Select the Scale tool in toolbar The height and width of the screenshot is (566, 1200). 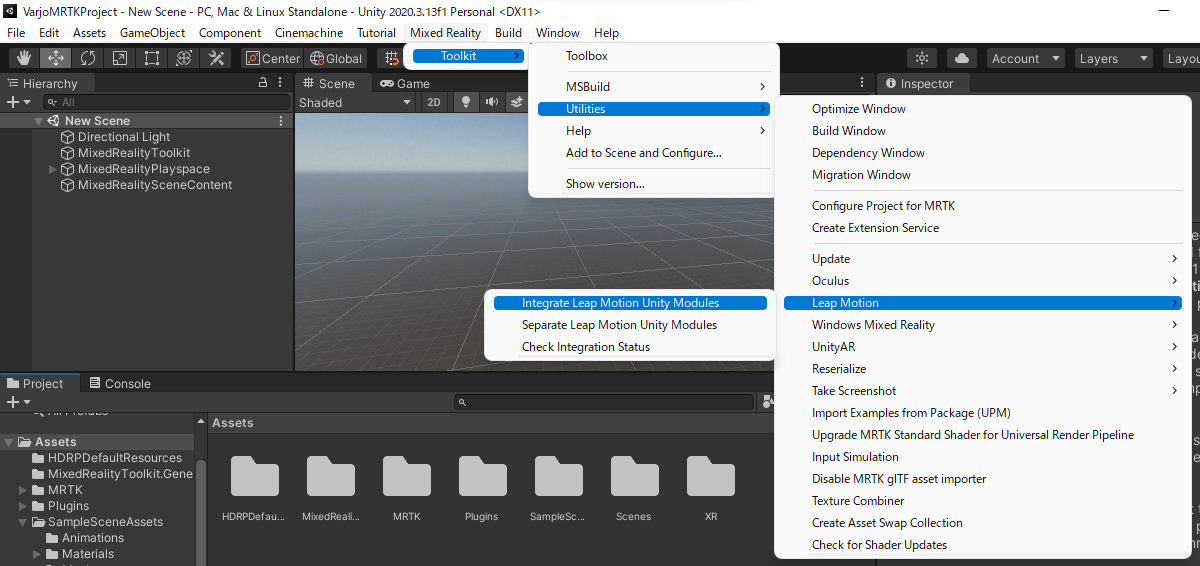click(120, 58)
